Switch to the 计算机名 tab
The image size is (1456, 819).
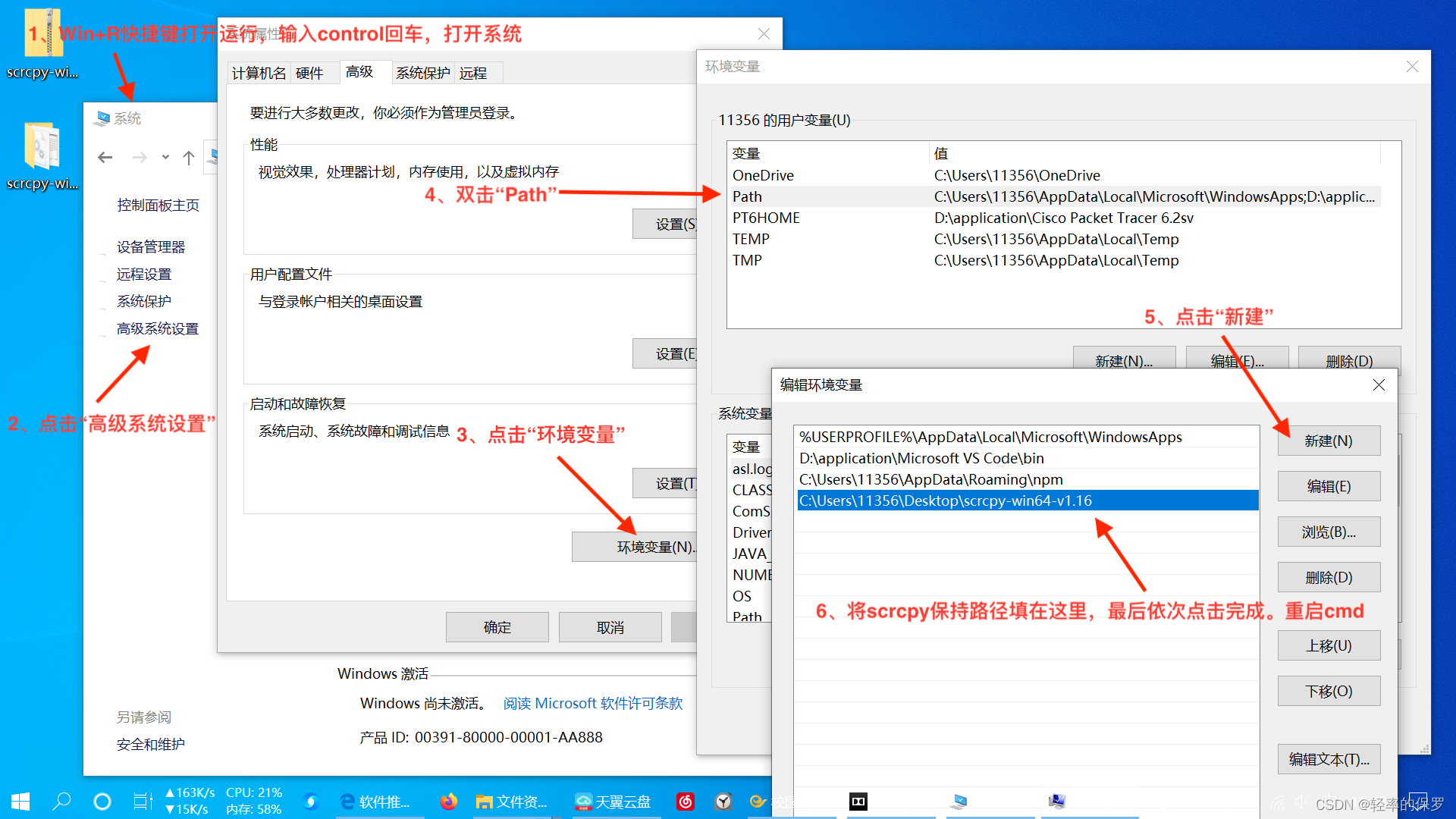[259, 73]
